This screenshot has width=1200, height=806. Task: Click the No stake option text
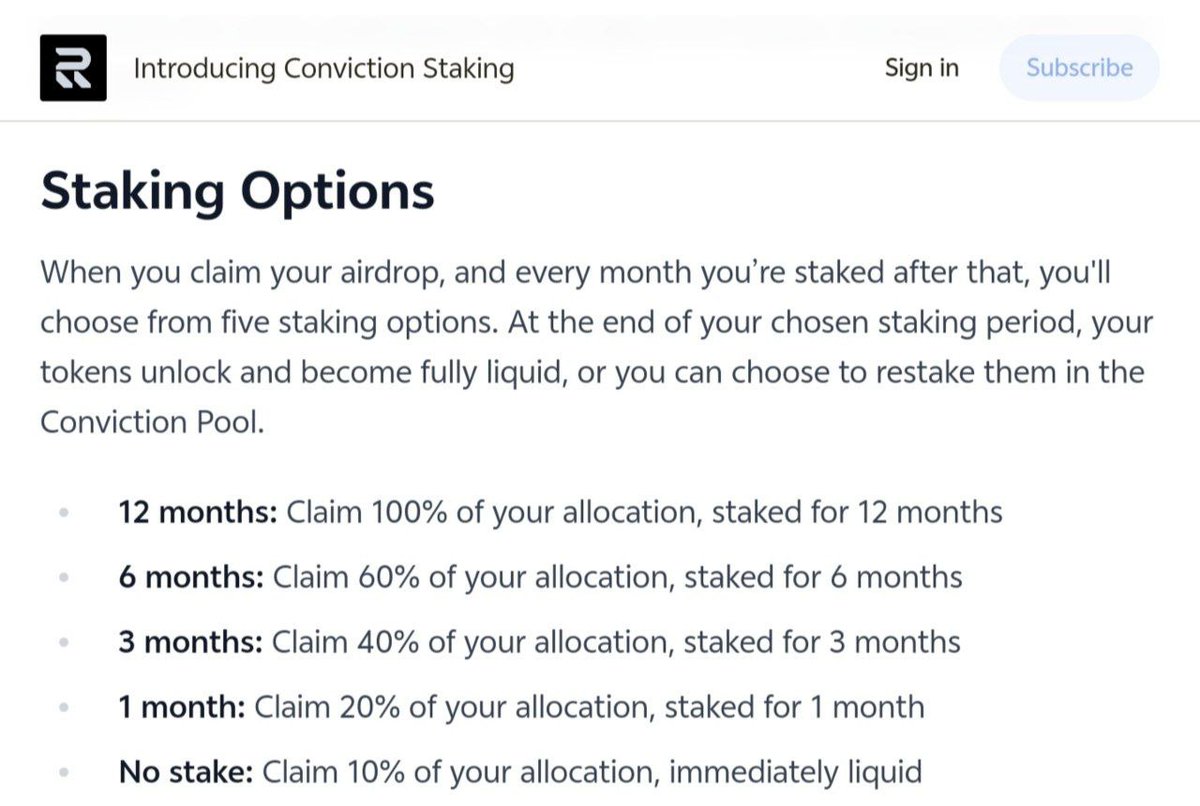coord(520,772)
